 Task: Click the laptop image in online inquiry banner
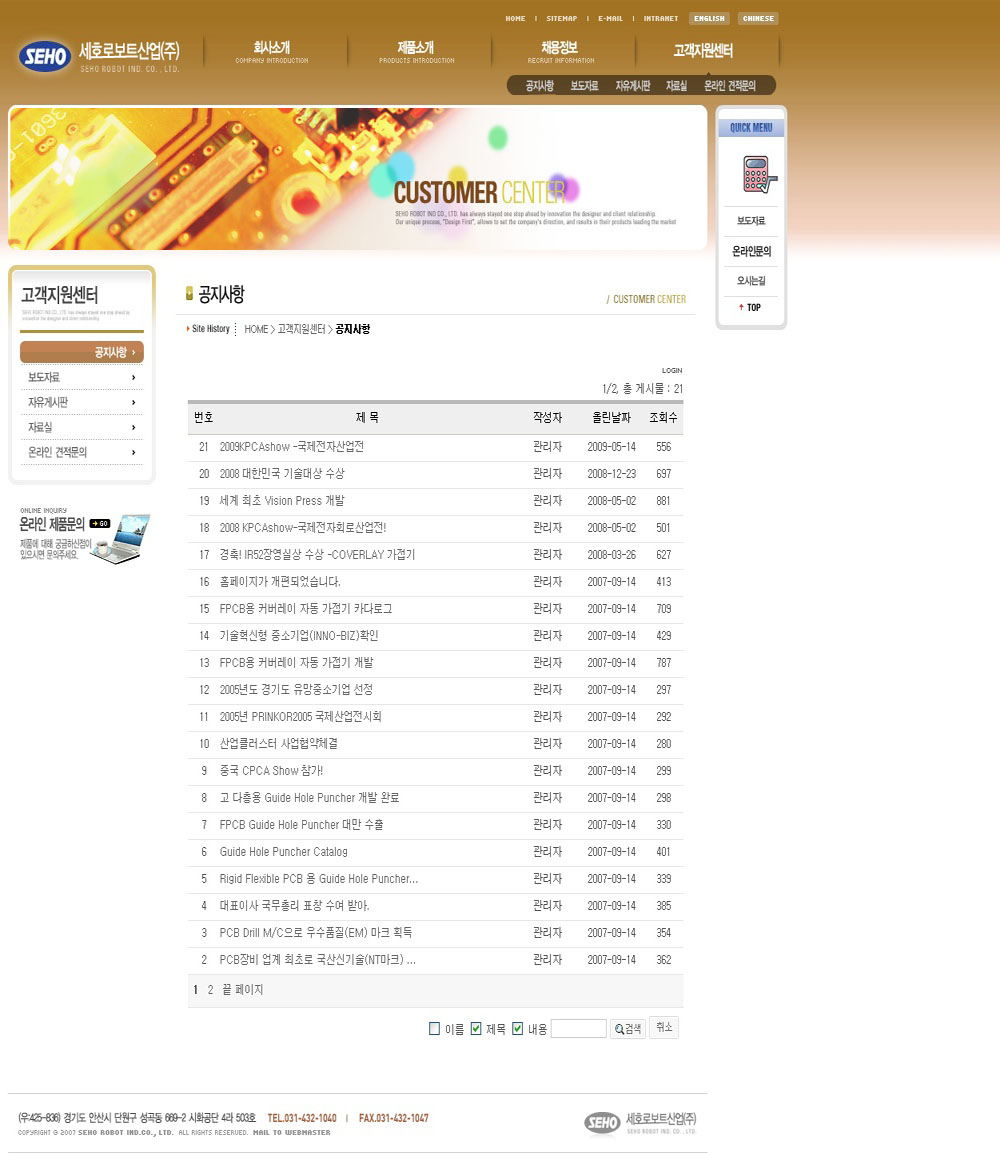[122, 539]
